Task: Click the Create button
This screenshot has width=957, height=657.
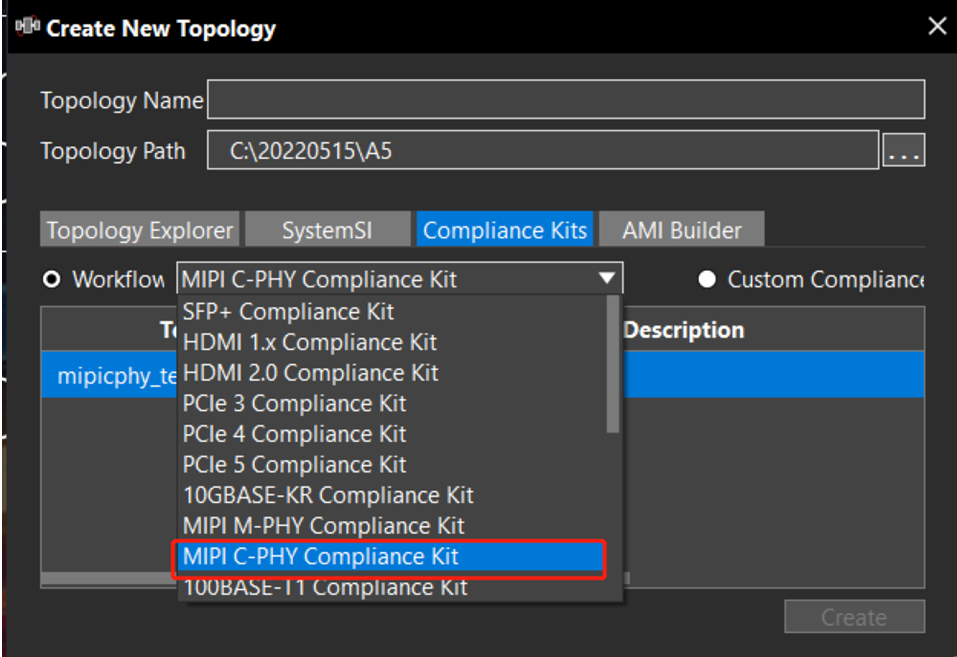Action: (x=854, y=617)
